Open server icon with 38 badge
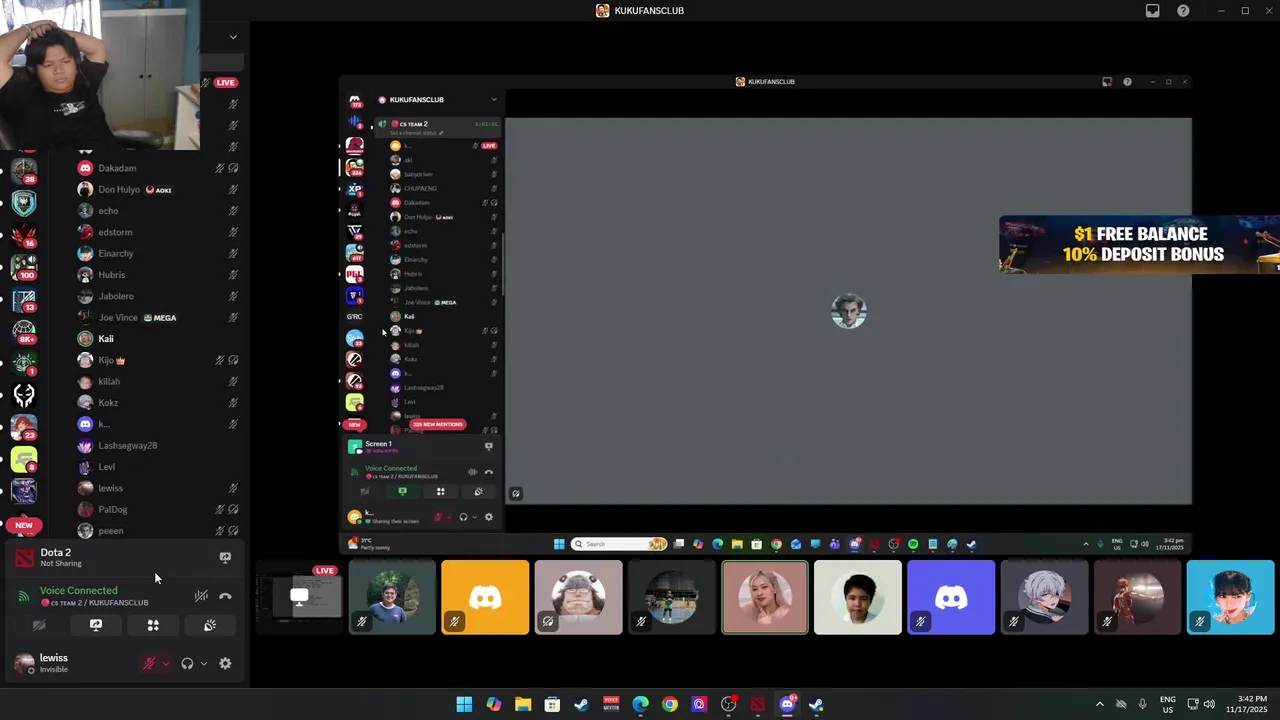1280x720 pixels. point(24,171)
